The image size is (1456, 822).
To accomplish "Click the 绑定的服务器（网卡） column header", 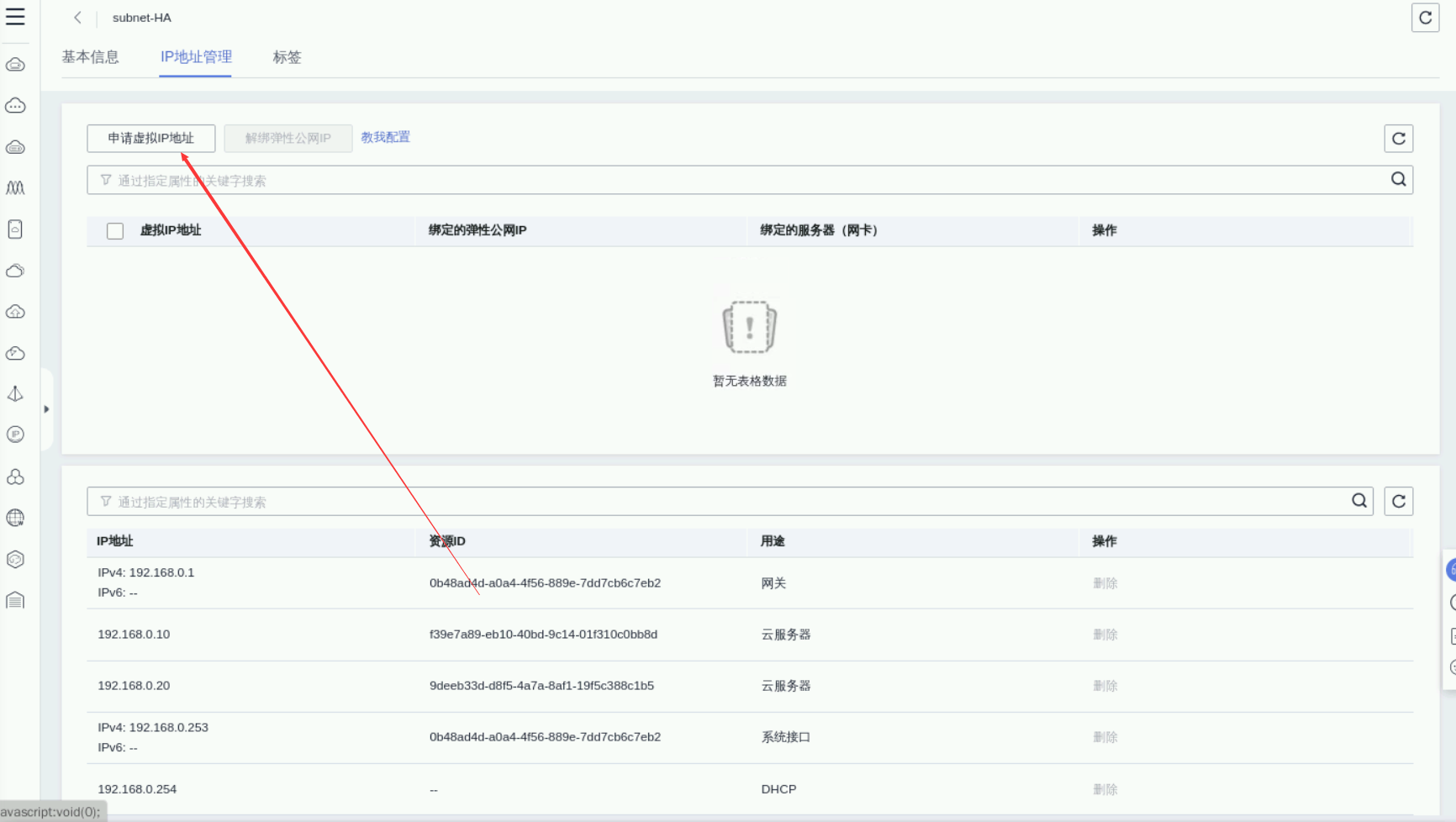I will coord(819,230).
